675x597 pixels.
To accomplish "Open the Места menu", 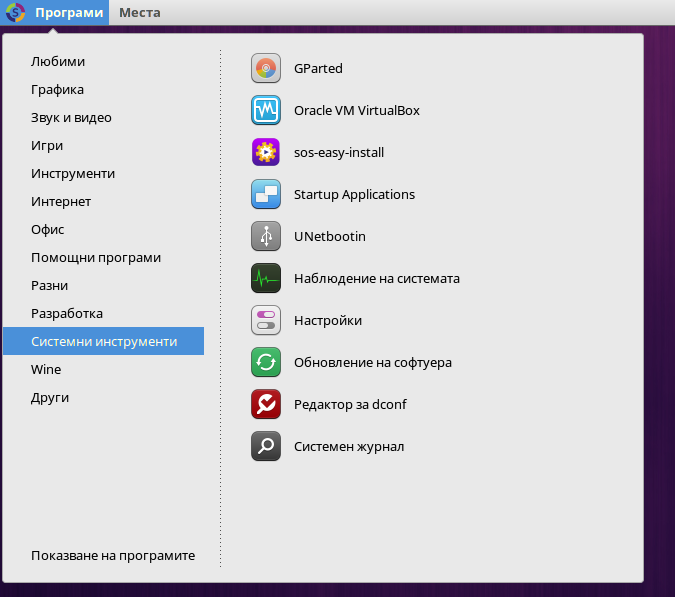I will point(139,12).
